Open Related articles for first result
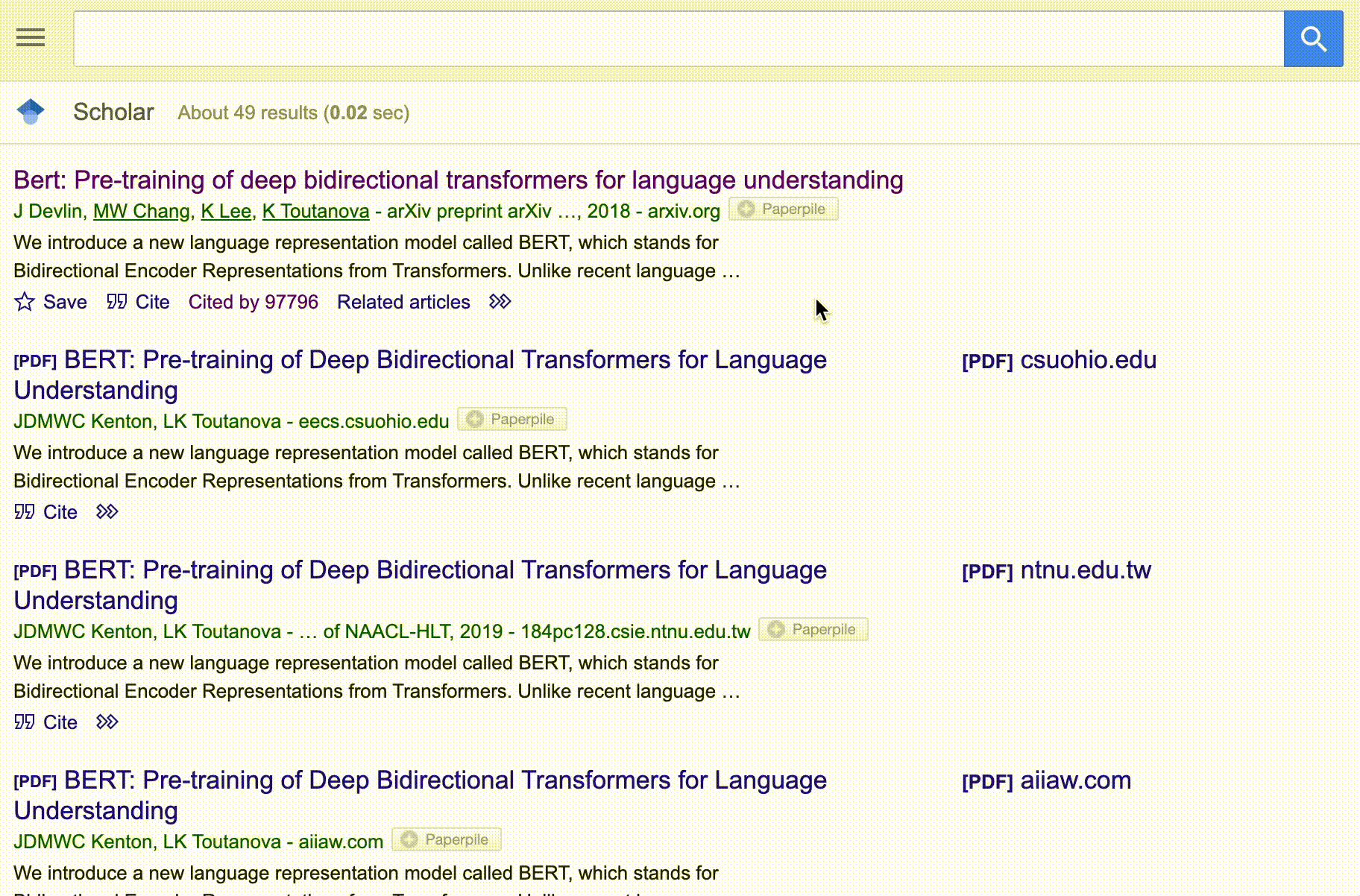1360x896 pixels. tap(403, 302)
